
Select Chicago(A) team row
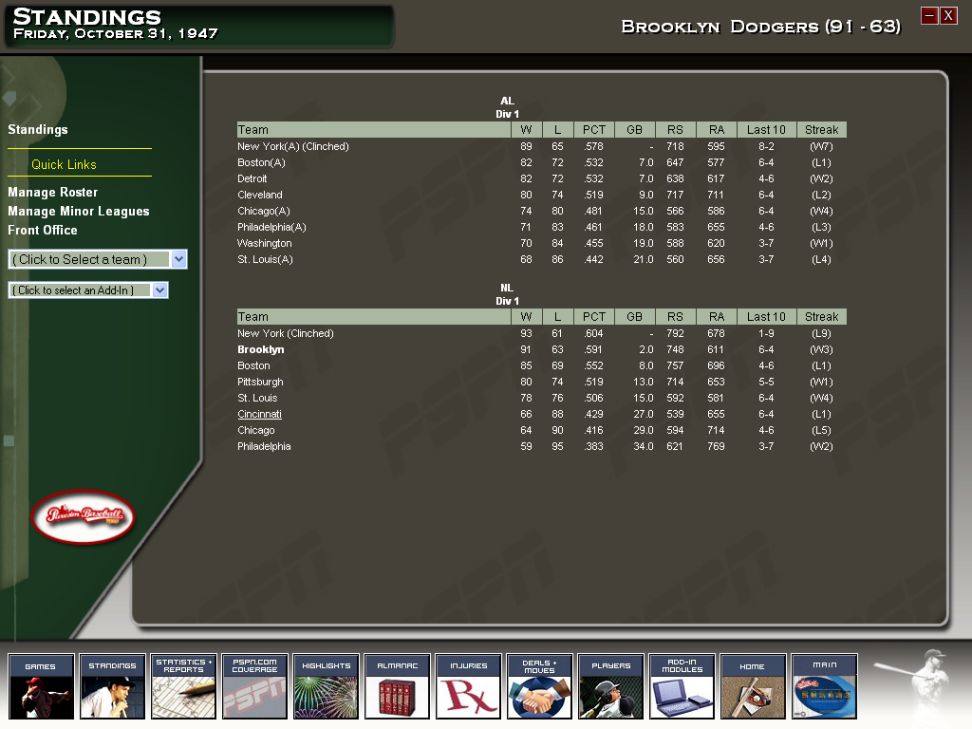click(x=541, y=211)
